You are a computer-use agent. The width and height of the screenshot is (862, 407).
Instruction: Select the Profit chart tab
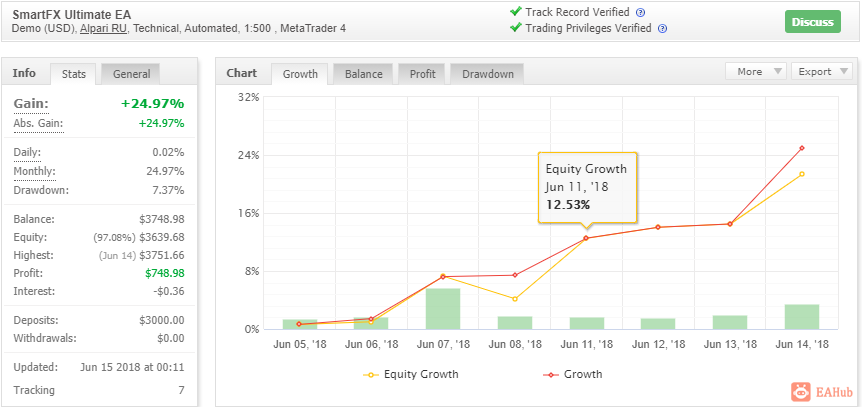(x=422, y=74)
